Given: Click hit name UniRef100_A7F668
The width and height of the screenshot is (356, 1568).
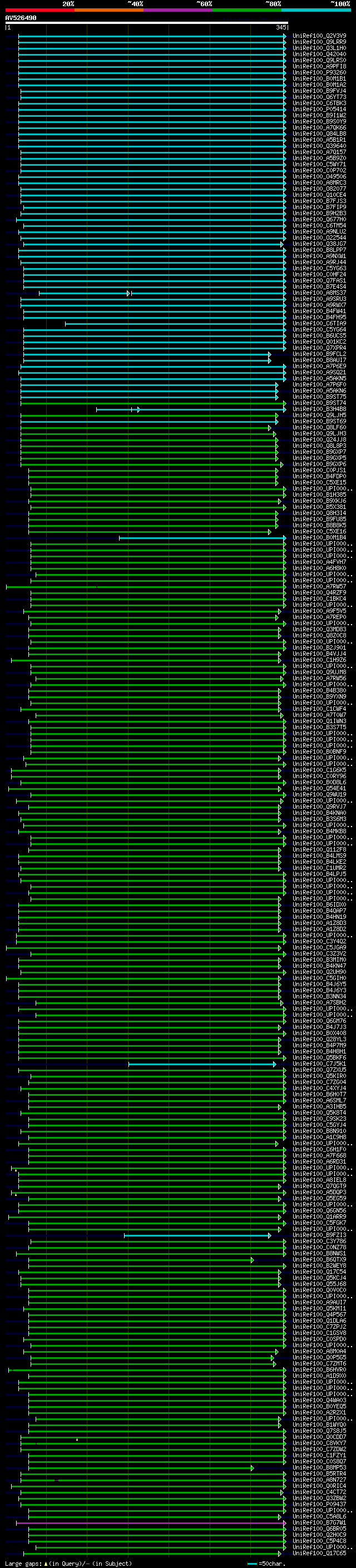Looking at the screenshot, I should click(x=319, y=1156).
